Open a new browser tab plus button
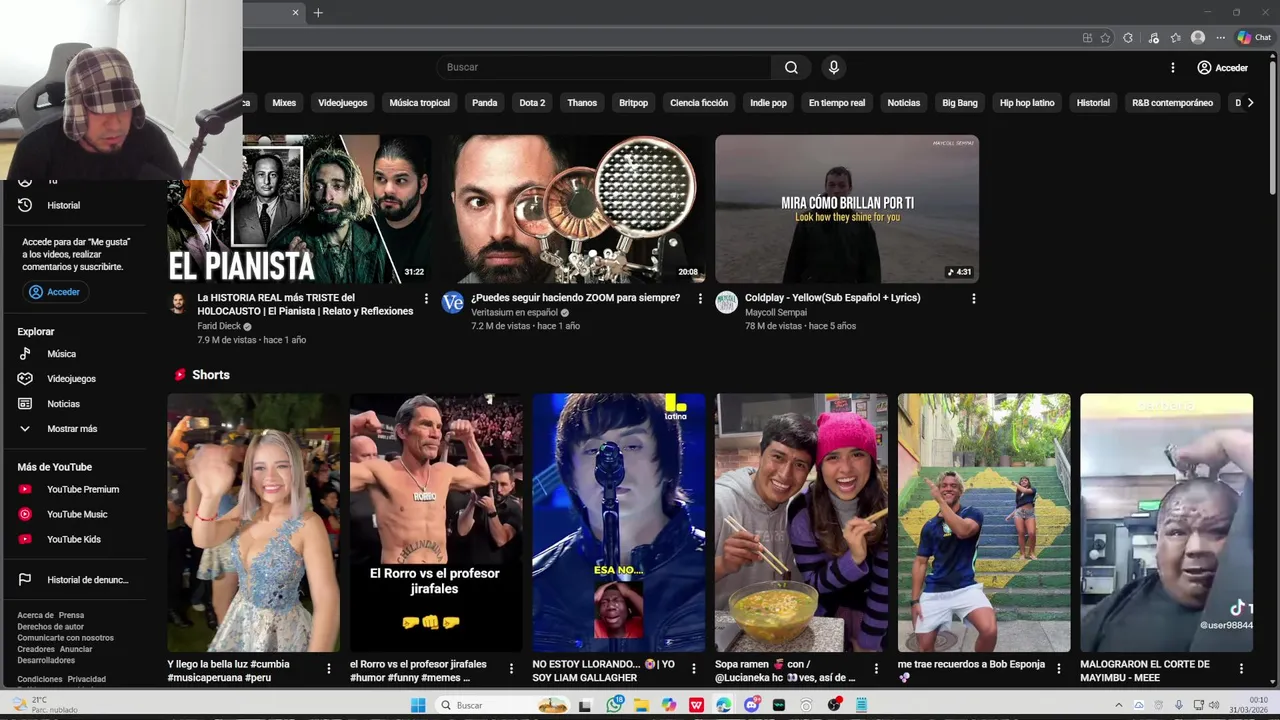 coord(318,12)
